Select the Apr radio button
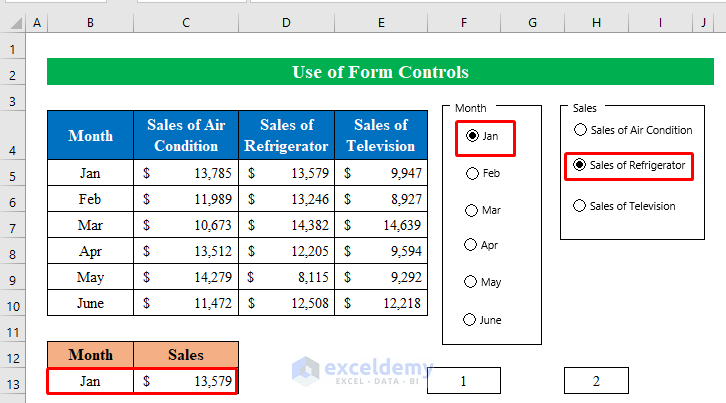The height and width of the screenshot is (403, 726). [x=472, y=245]
